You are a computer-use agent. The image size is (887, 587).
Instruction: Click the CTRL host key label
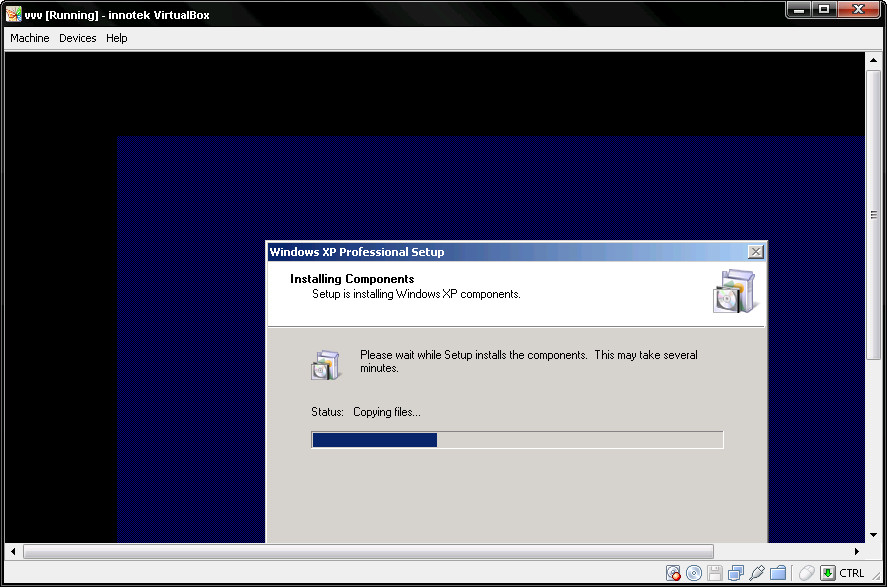pos(851,573)
